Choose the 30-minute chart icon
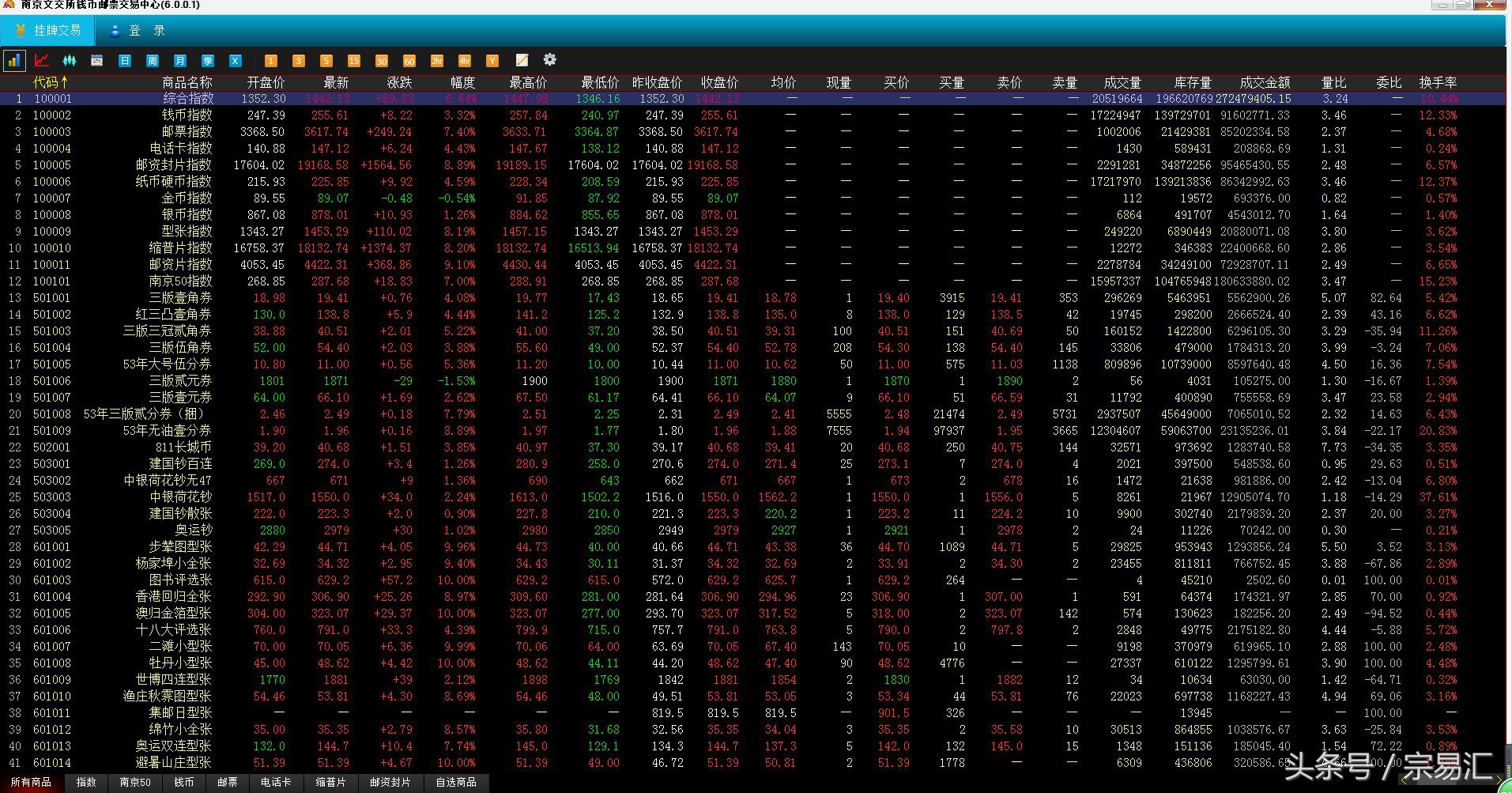 tap(382, 60)
